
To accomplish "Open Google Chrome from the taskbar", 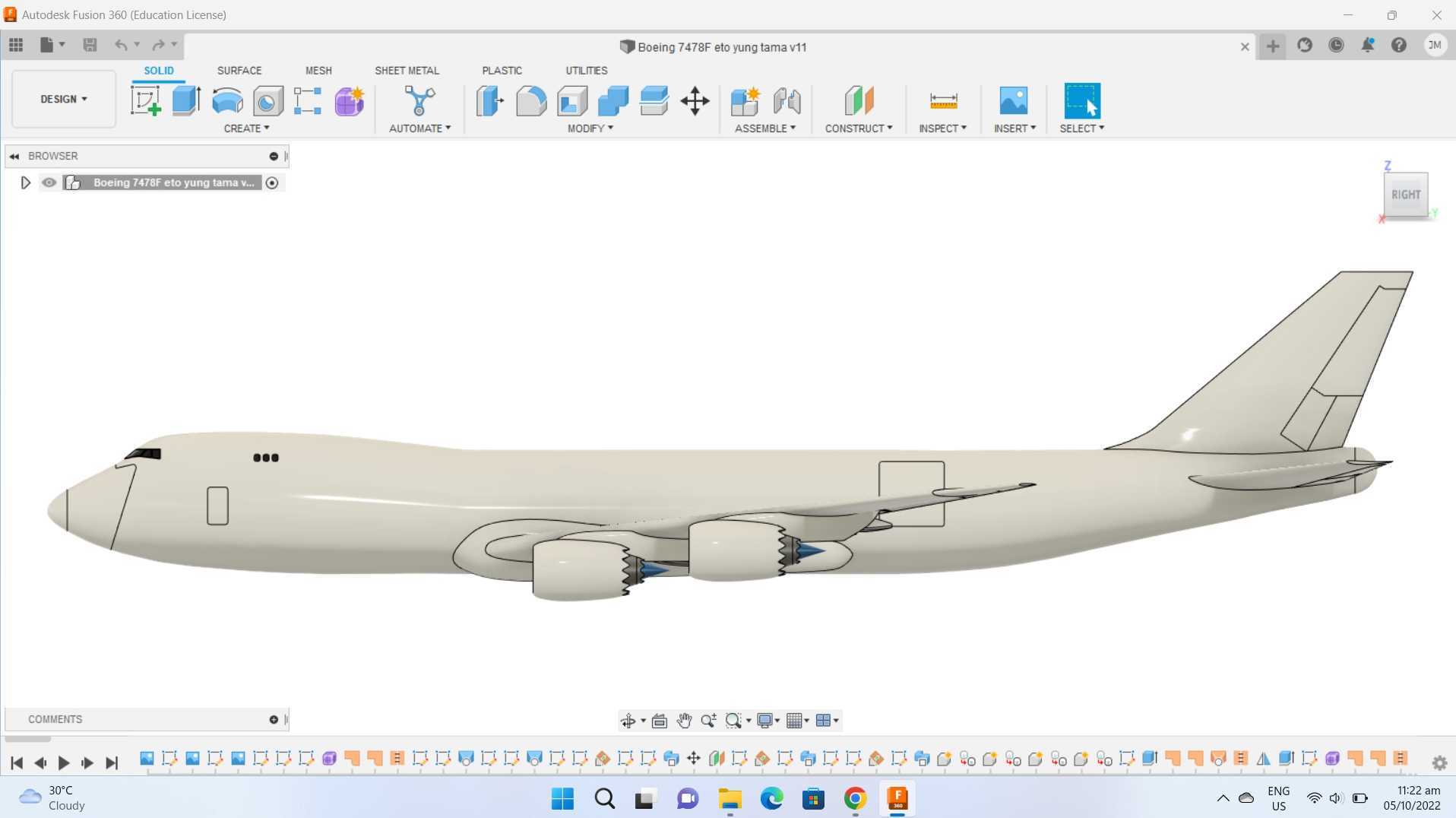I will click(x=855, y=798).
